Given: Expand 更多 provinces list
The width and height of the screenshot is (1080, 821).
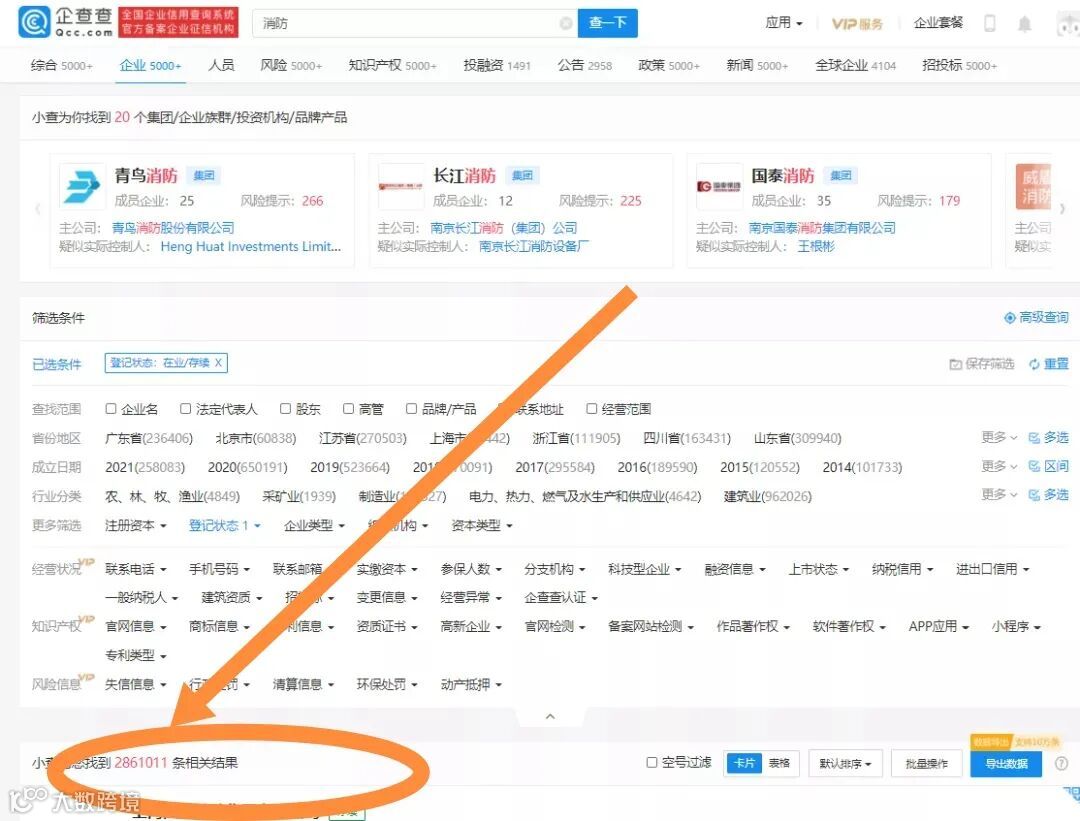Looking at the screenshot, I should click(x=999, y=437).
